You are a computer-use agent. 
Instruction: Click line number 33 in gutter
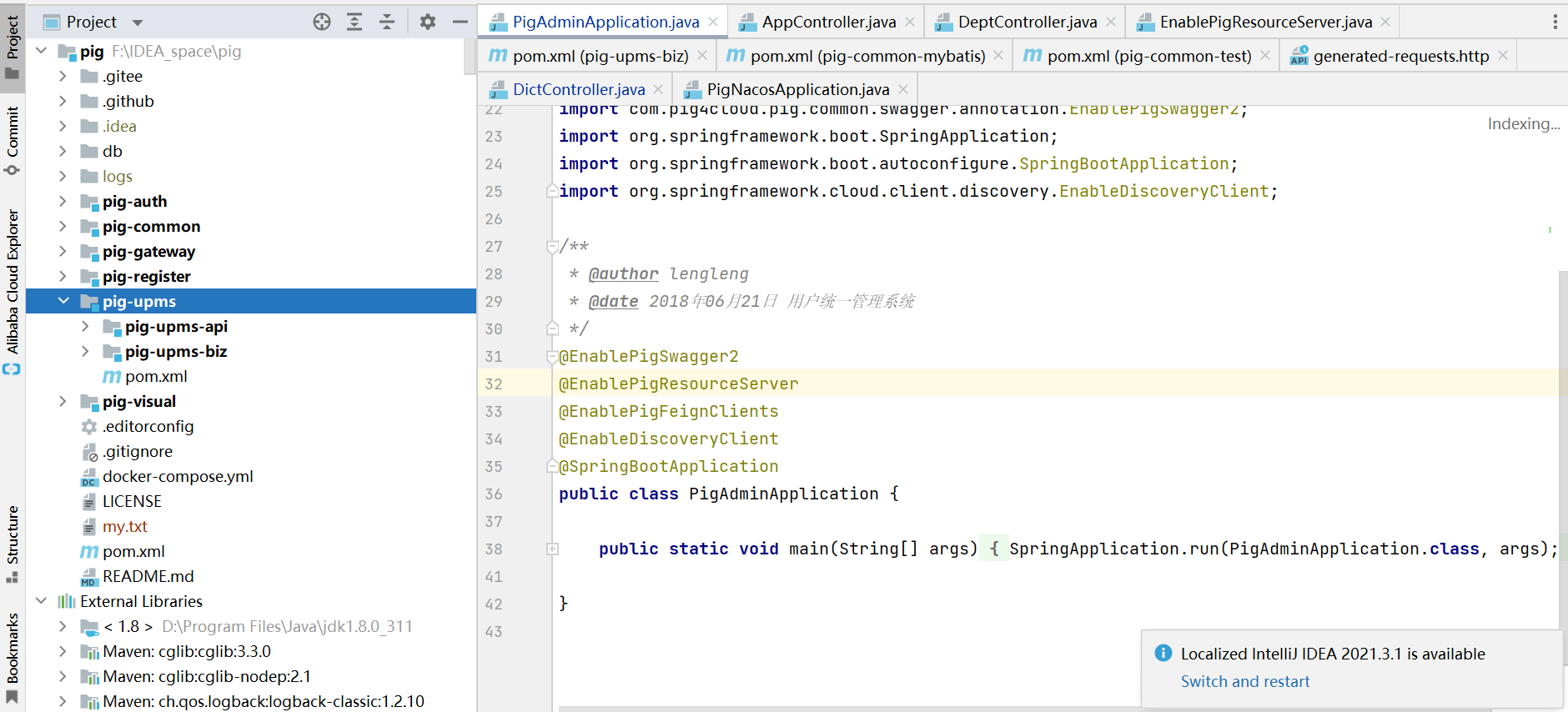(494, 411)
